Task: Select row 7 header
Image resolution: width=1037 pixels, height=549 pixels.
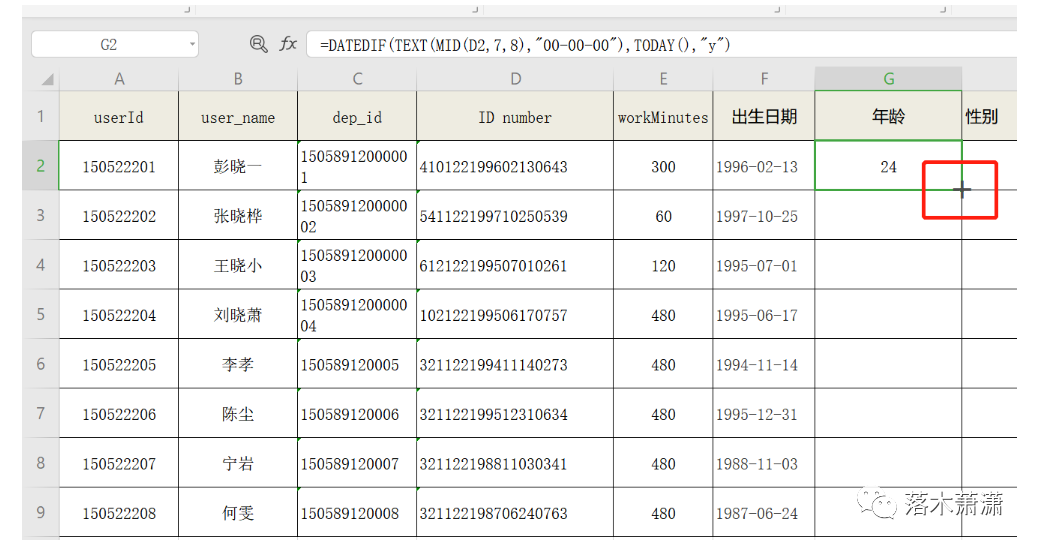Action: (40, 413)
